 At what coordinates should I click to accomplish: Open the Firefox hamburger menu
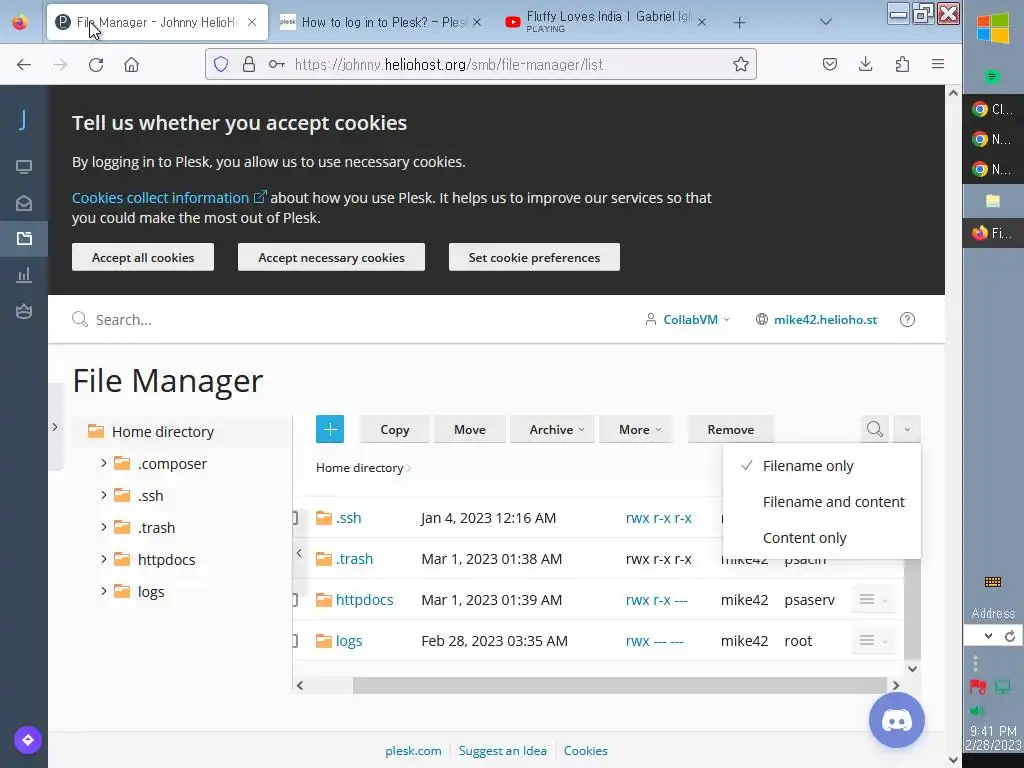click(938, 64)
